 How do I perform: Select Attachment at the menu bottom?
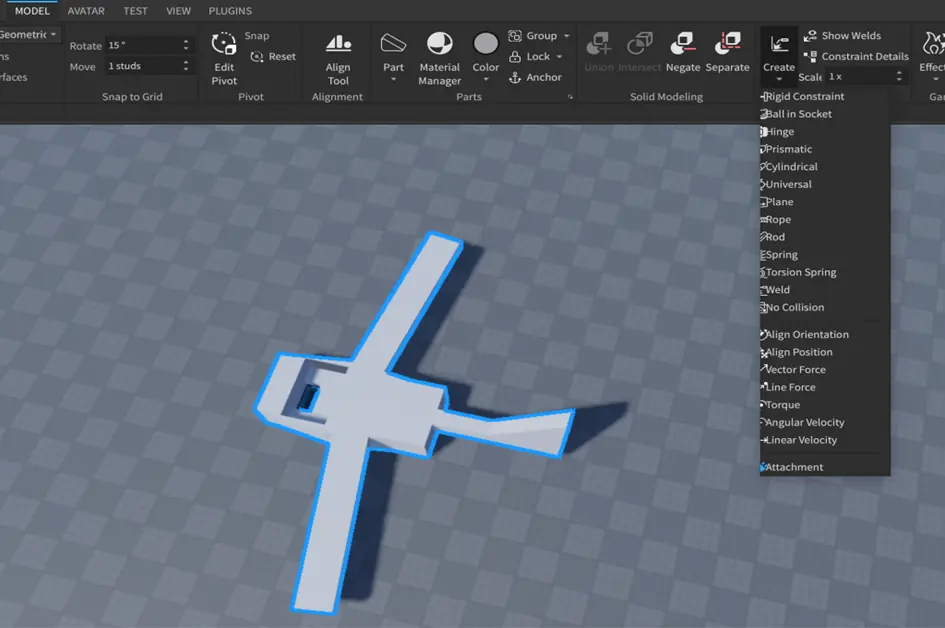824,467
